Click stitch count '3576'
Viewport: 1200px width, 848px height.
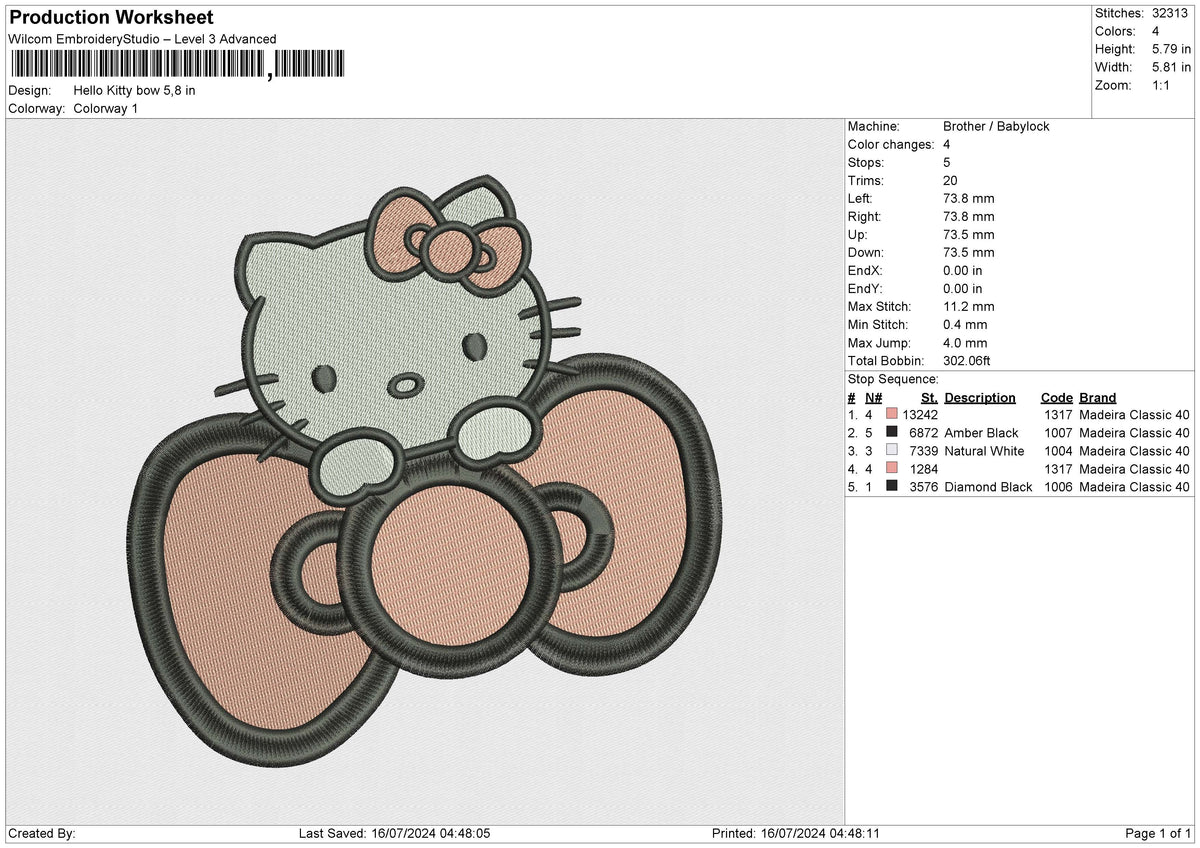point(924,487)
